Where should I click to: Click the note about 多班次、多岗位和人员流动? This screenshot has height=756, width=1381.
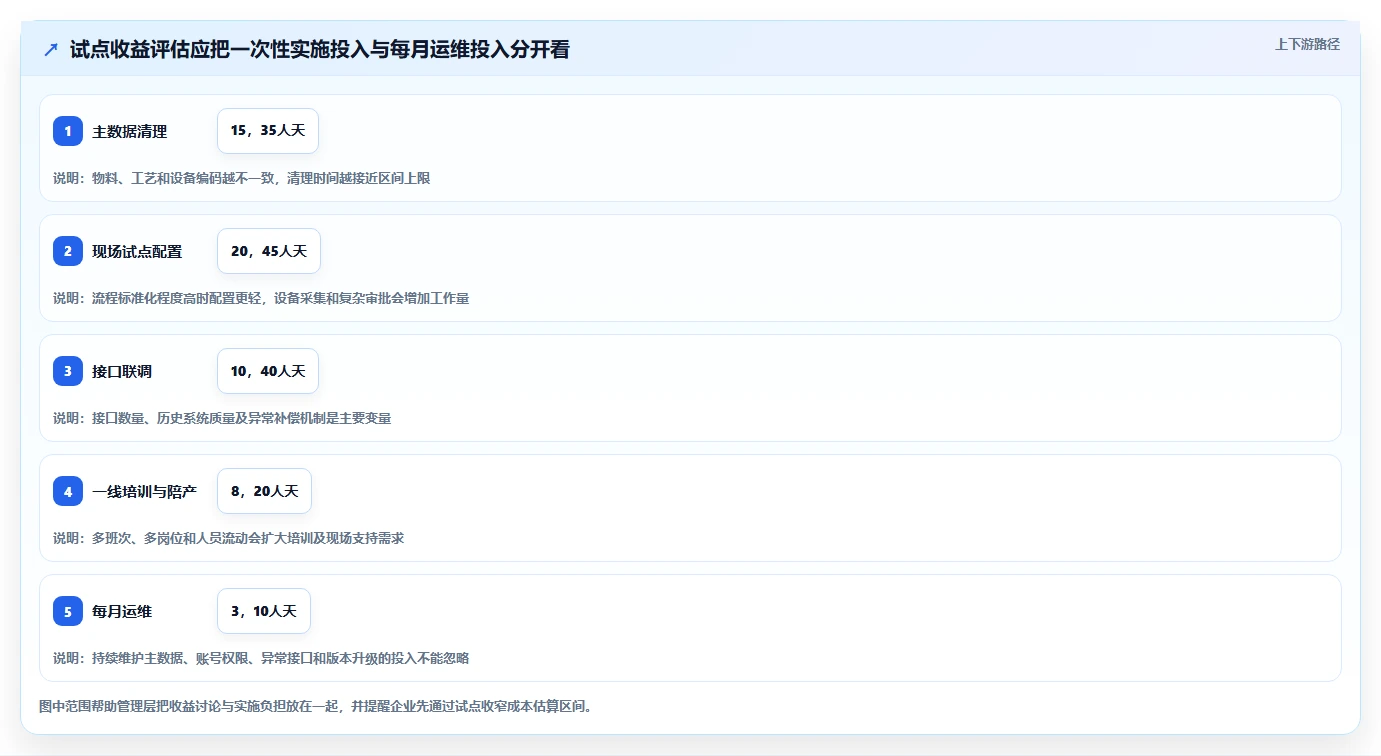pos(228,538)
